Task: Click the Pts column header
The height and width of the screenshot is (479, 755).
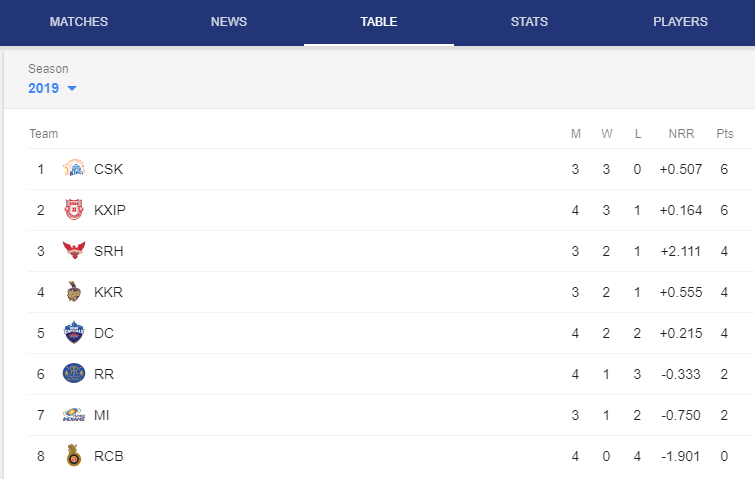Action: pyautogui.click(x=725, y=133)
